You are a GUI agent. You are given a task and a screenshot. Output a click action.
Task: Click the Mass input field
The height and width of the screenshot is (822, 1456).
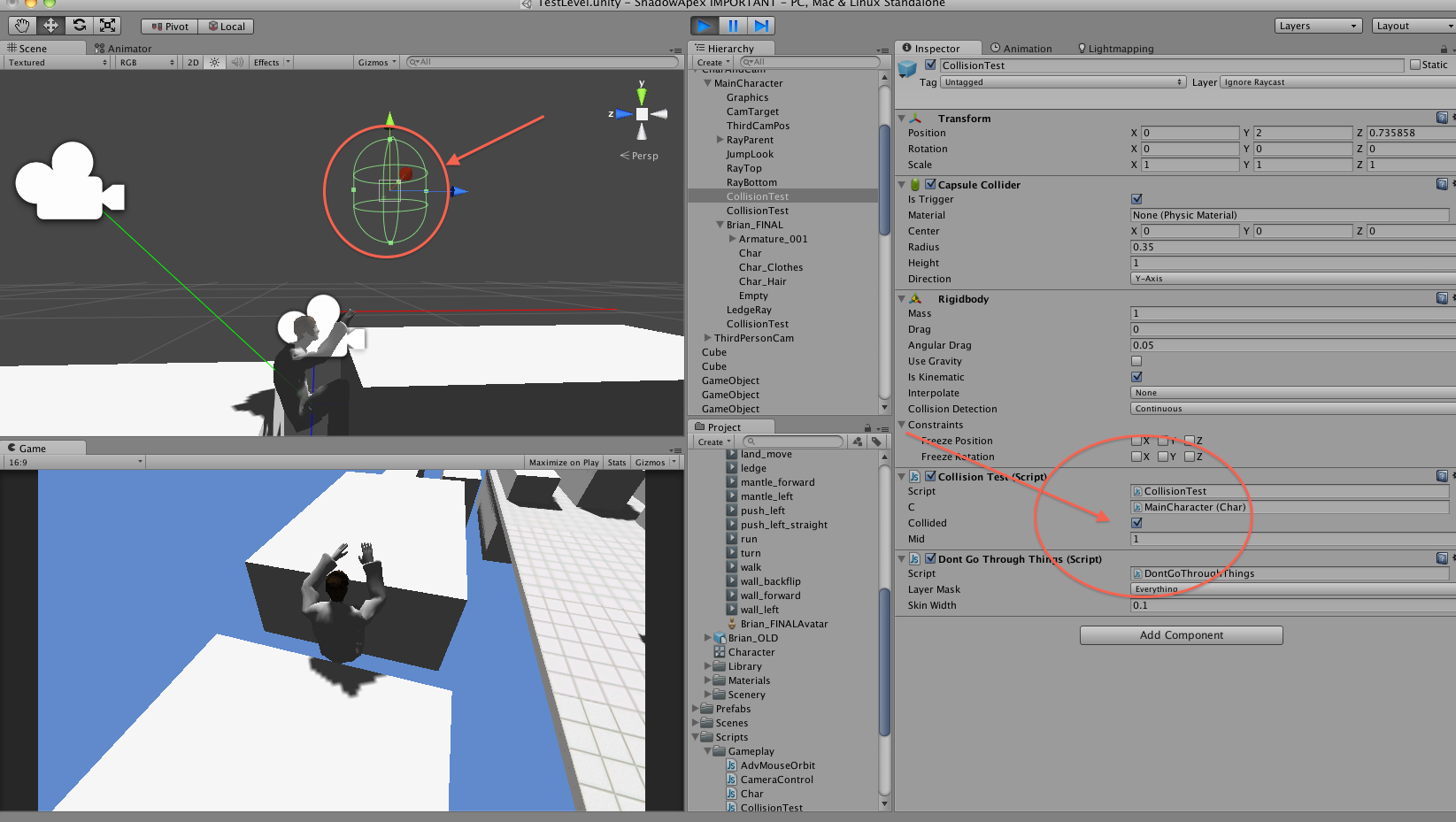(1293, 313)
